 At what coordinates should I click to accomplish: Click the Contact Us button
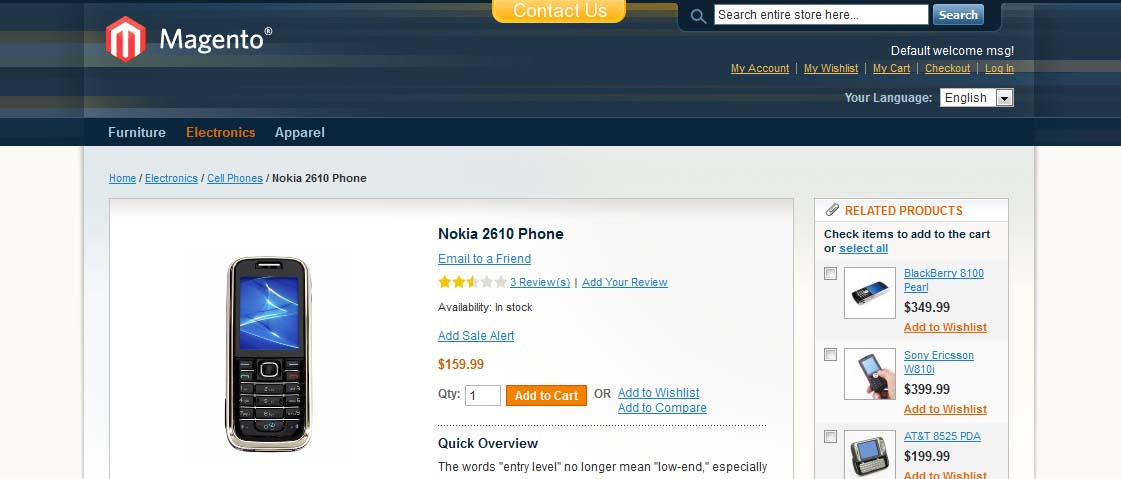[x=559, y=11]
